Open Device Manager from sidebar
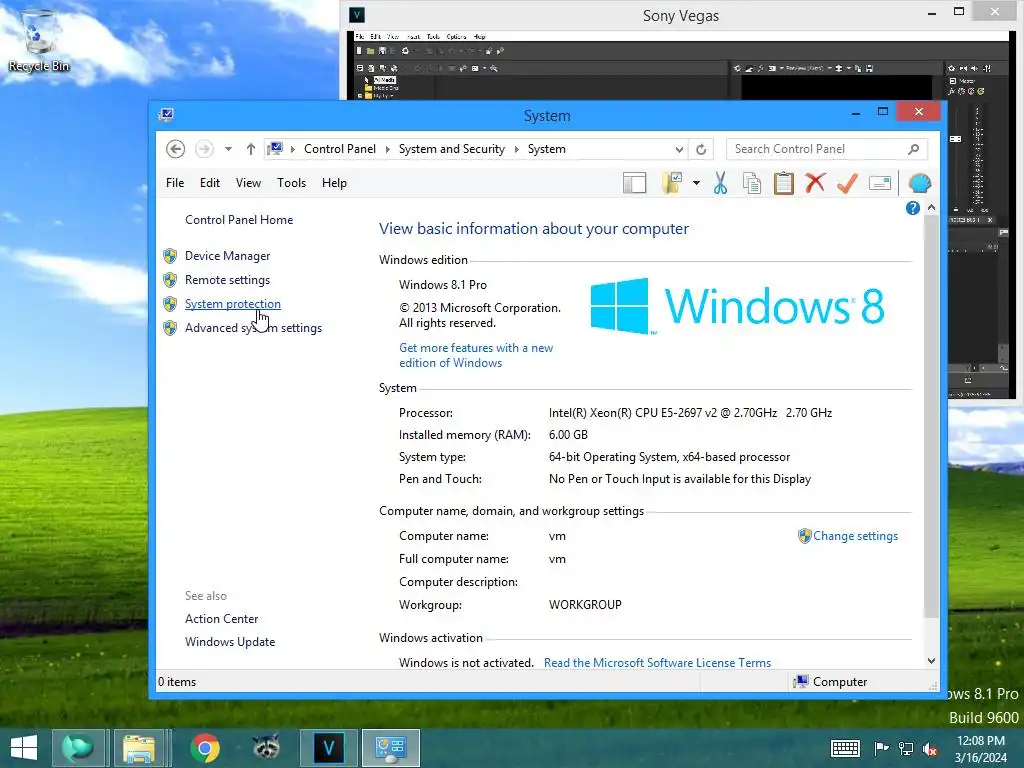Image resolution: width=1024 pixels, height=768 pixels. (227, 256)
